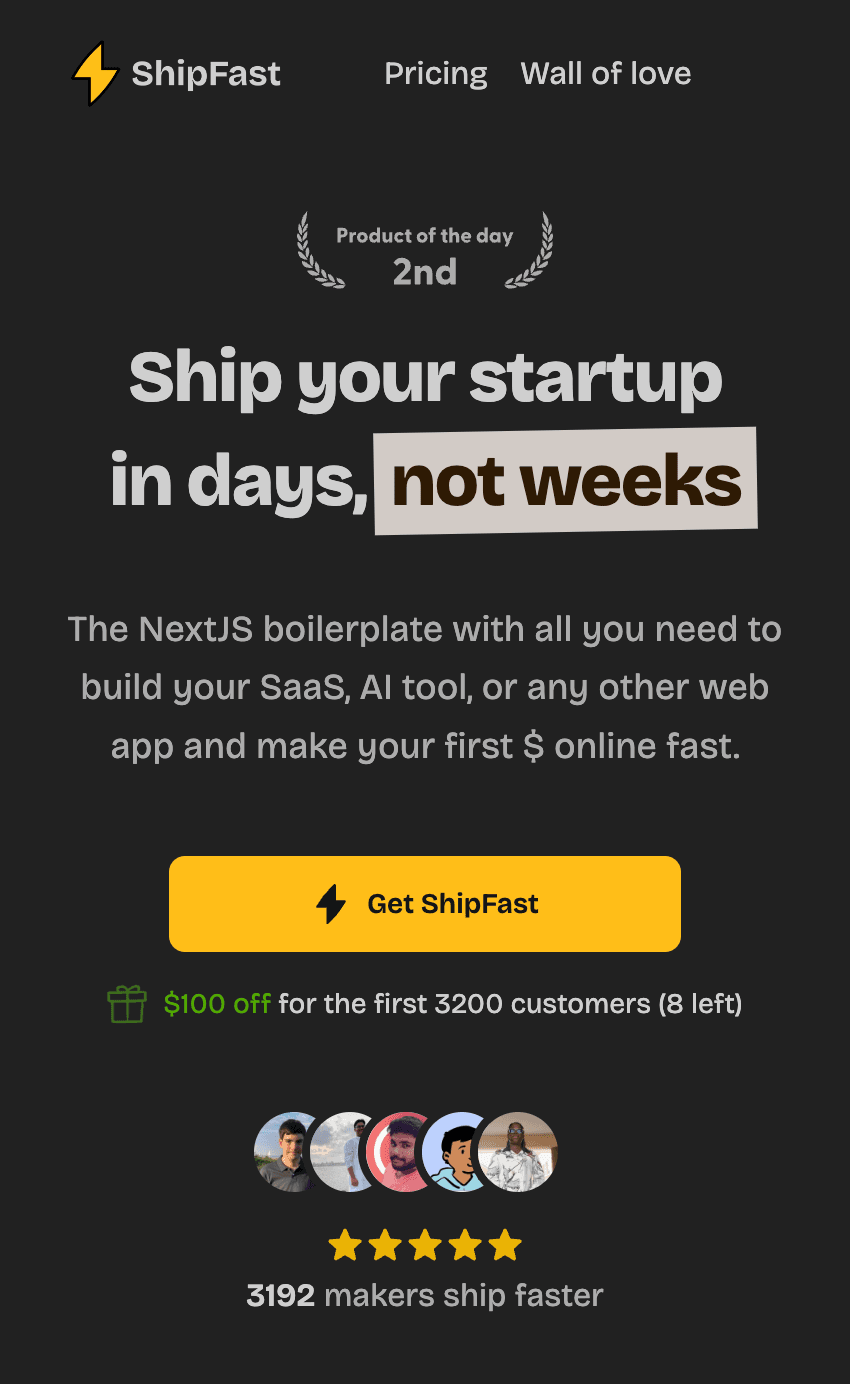
Task: Click the ShipFast wordmark in the header
Action: tap(205, 73)
